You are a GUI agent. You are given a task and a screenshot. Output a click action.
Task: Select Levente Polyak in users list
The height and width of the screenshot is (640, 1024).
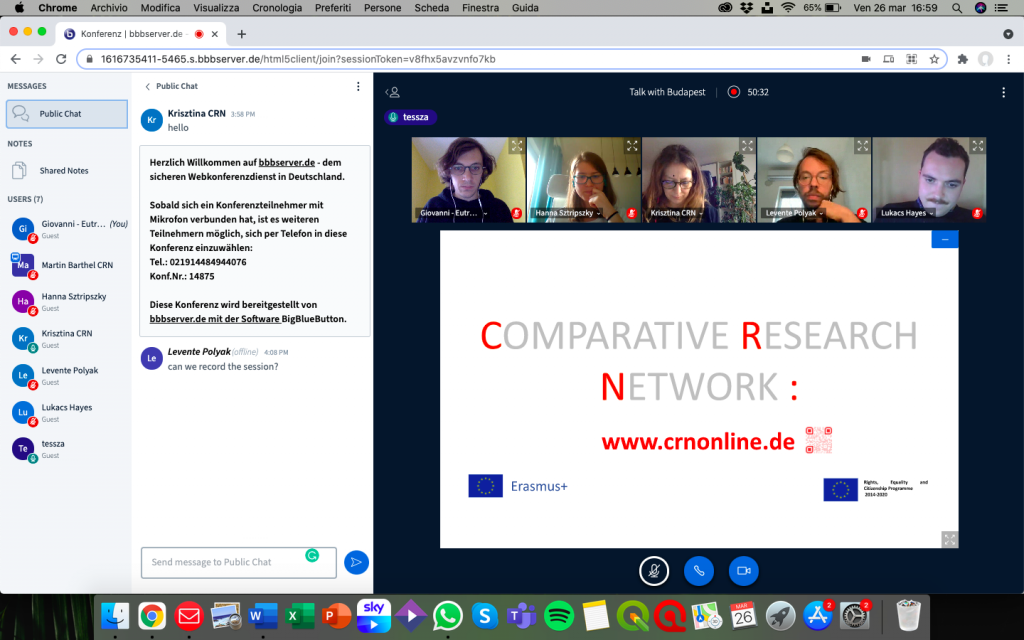(67, 376)
